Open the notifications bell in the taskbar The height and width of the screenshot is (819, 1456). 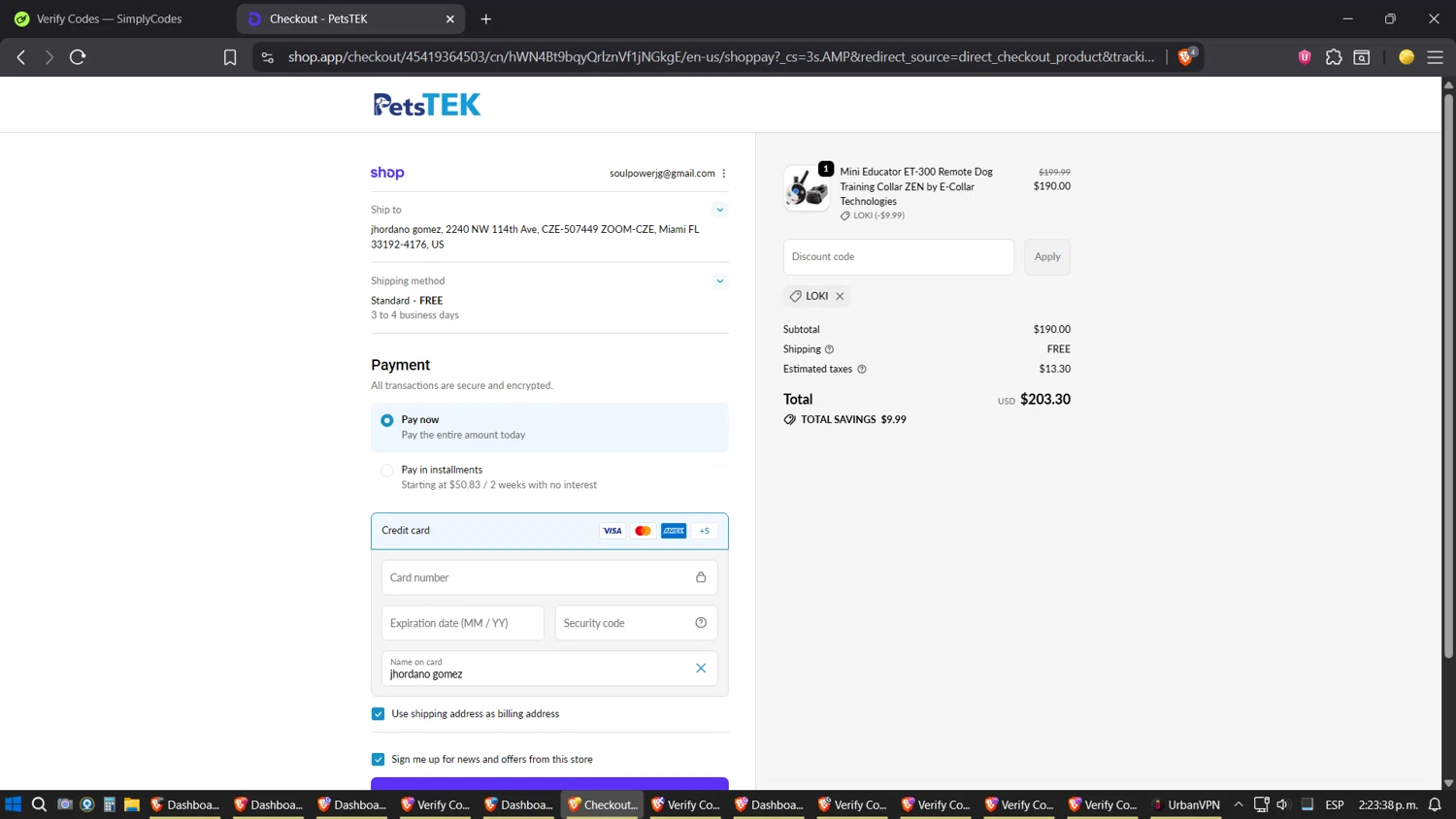1435,804
